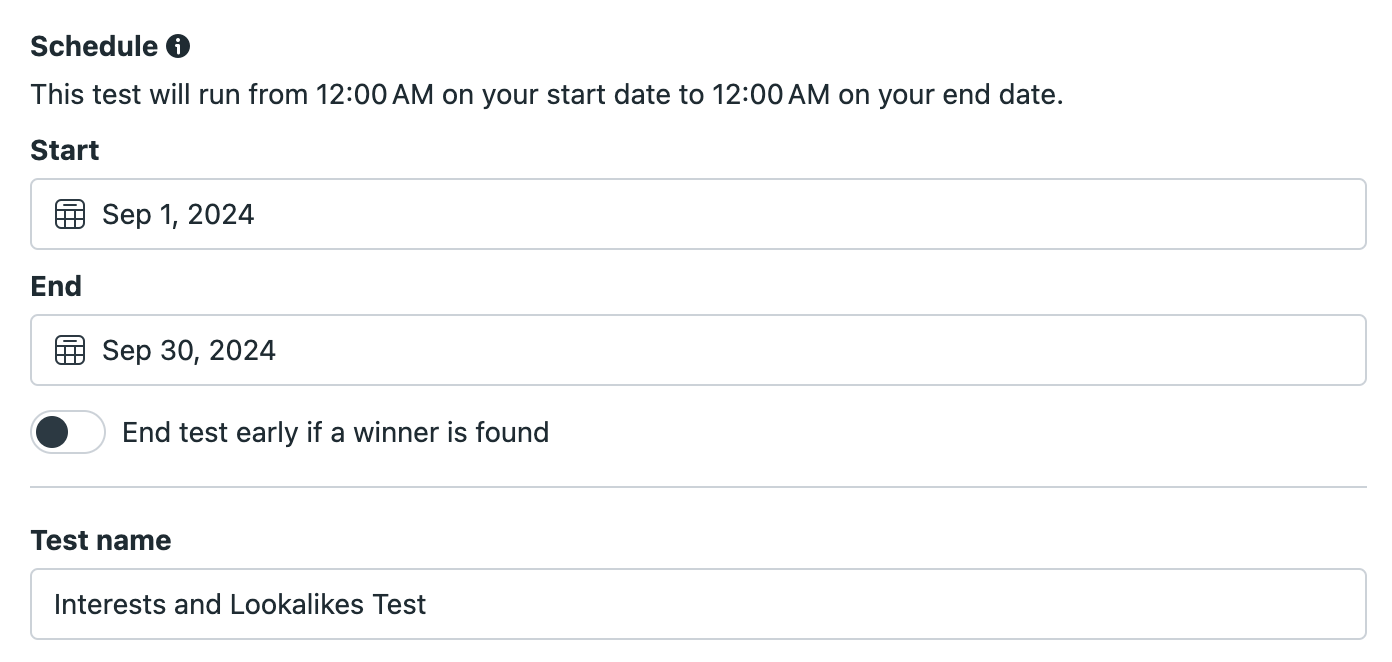Click the Schedule heading
The image size is (1392, 662).
click(x=95, y=46)
